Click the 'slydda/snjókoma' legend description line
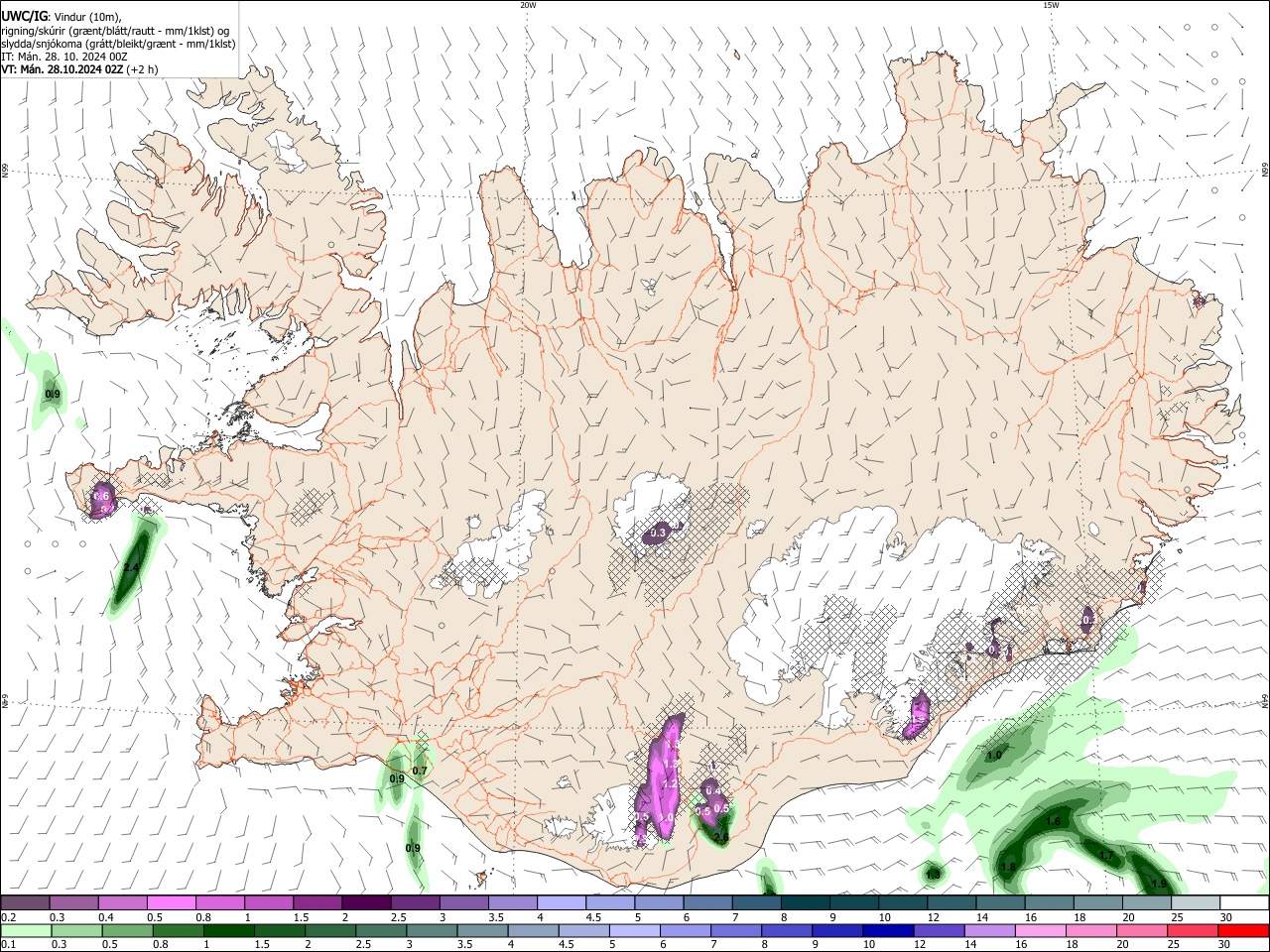Image resolution: width=1270 pixels, height=952 pixels. click(x=118, y=44)
